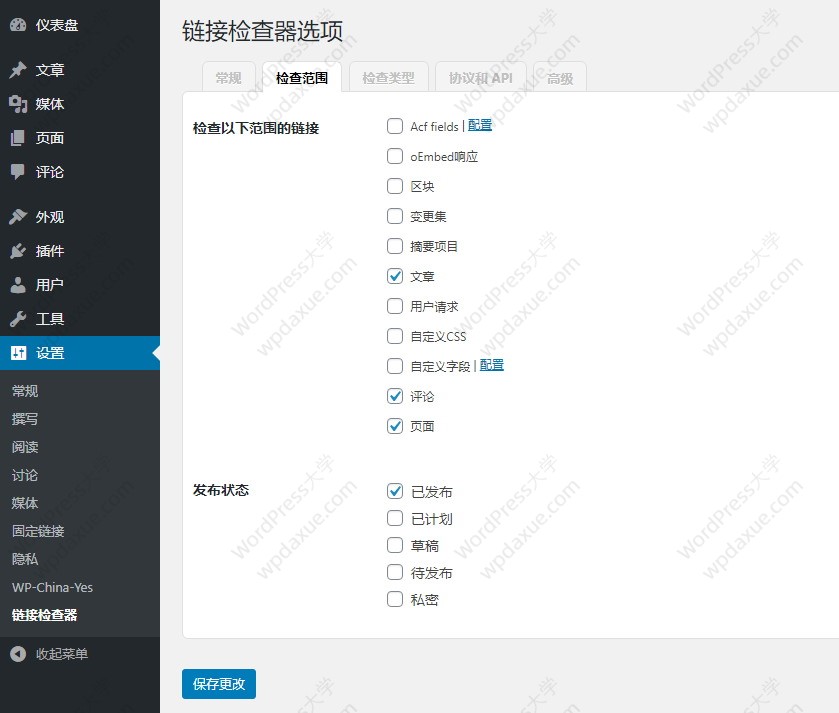The image size is (839, 713).
Task: Click the Dashboard gauge icon in sidebar
Action: point(18,25)
